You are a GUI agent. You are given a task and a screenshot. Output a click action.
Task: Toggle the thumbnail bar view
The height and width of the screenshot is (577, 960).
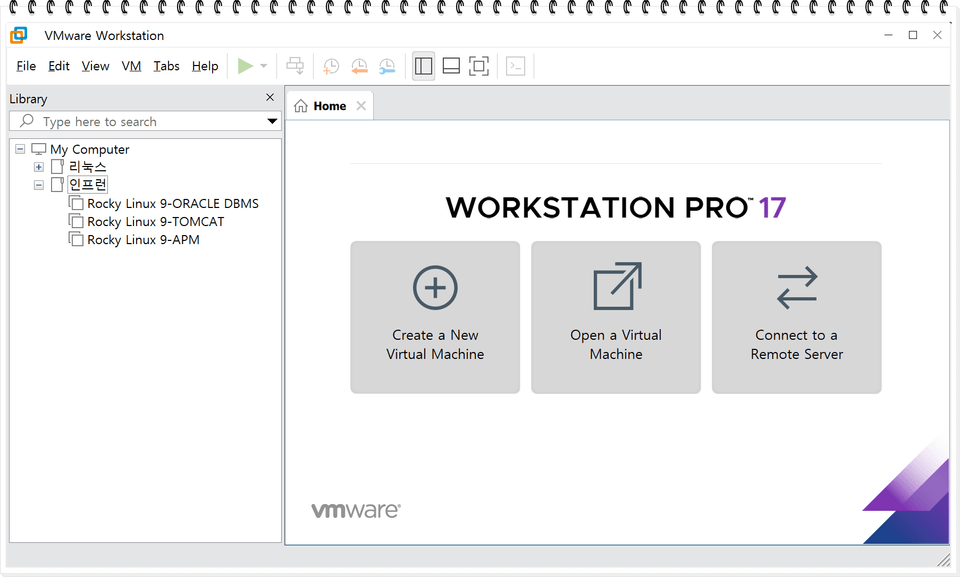pyautogui.click(x=451, y=66)
